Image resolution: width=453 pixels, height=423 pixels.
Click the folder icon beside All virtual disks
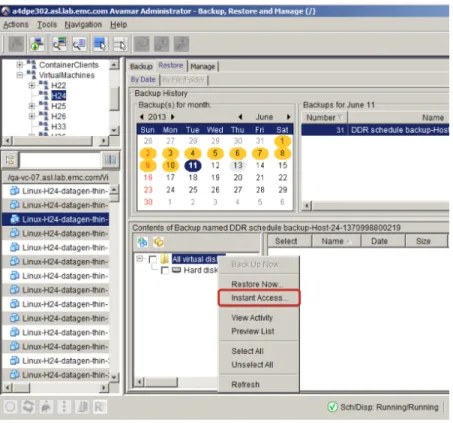(x=164, y=259)
